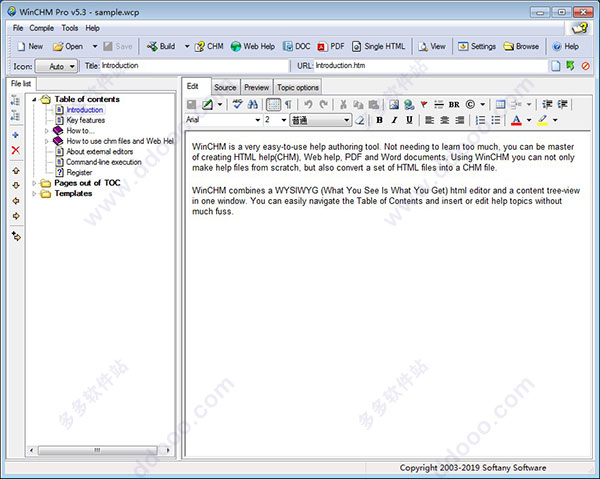The height and width of the screenshot is (479, 600).
Task: Toggle show paragraph marks
Action: (x=289, y=104)
